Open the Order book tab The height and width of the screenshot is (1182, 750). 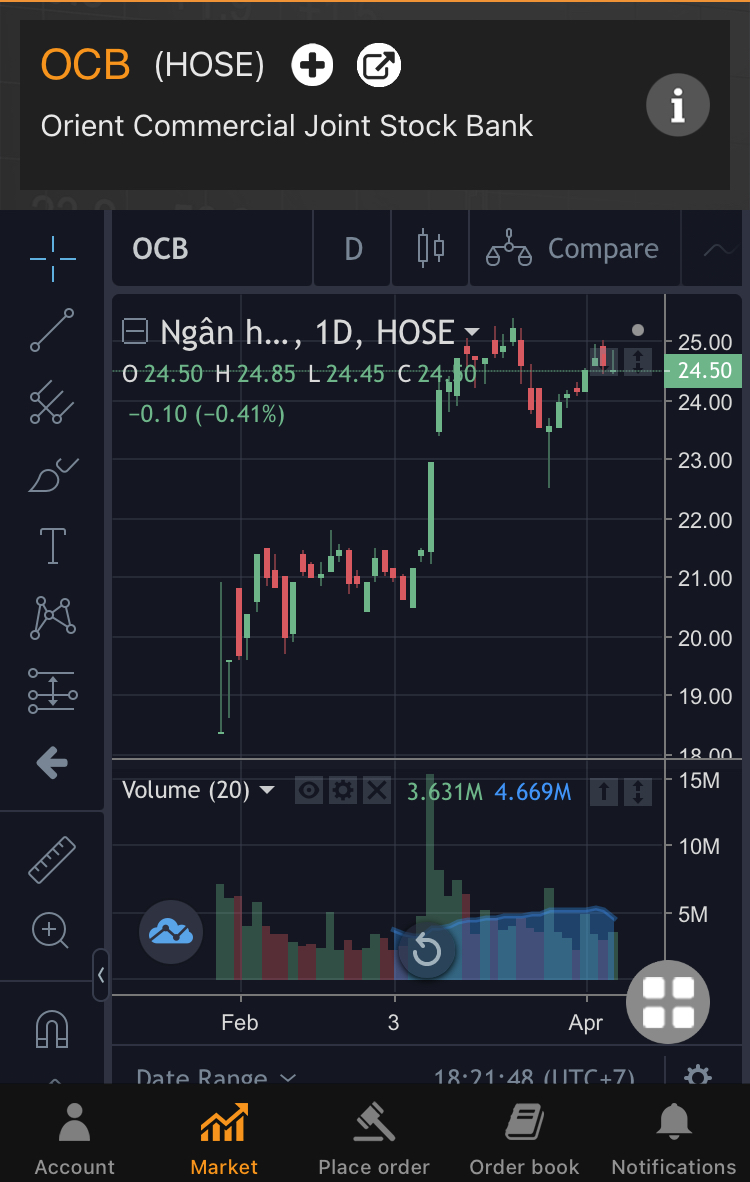click(x=524, y=1137)
